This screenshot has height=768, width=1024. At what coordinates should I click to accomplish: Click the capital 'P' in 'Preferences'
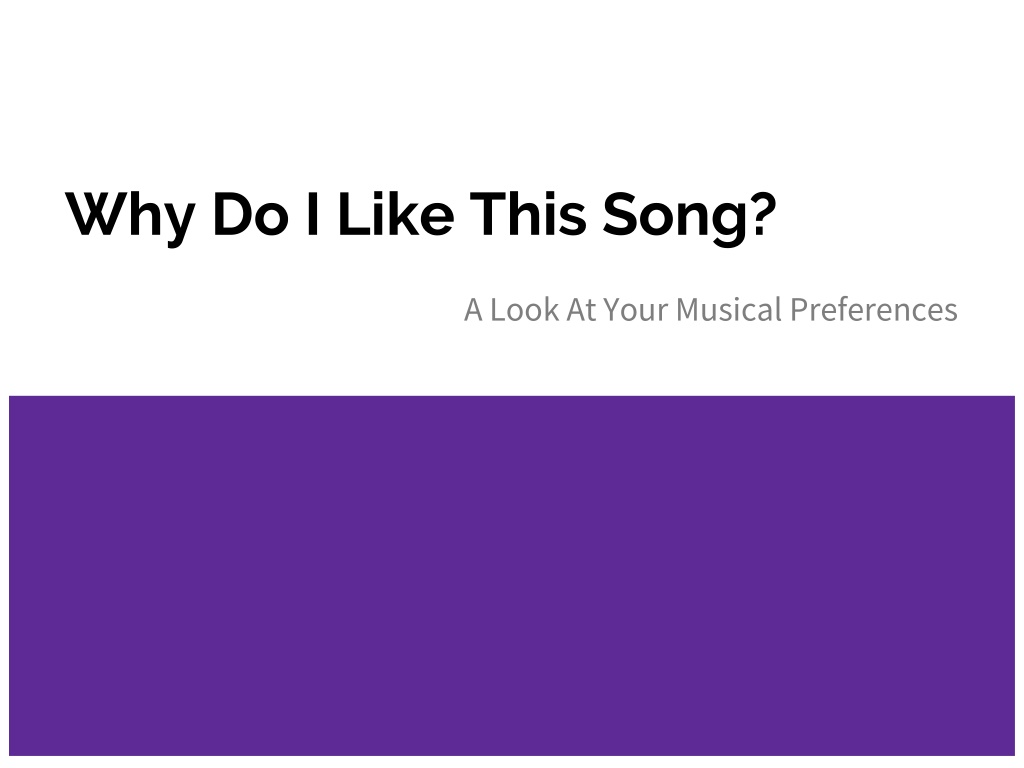(x=799, y=310)
